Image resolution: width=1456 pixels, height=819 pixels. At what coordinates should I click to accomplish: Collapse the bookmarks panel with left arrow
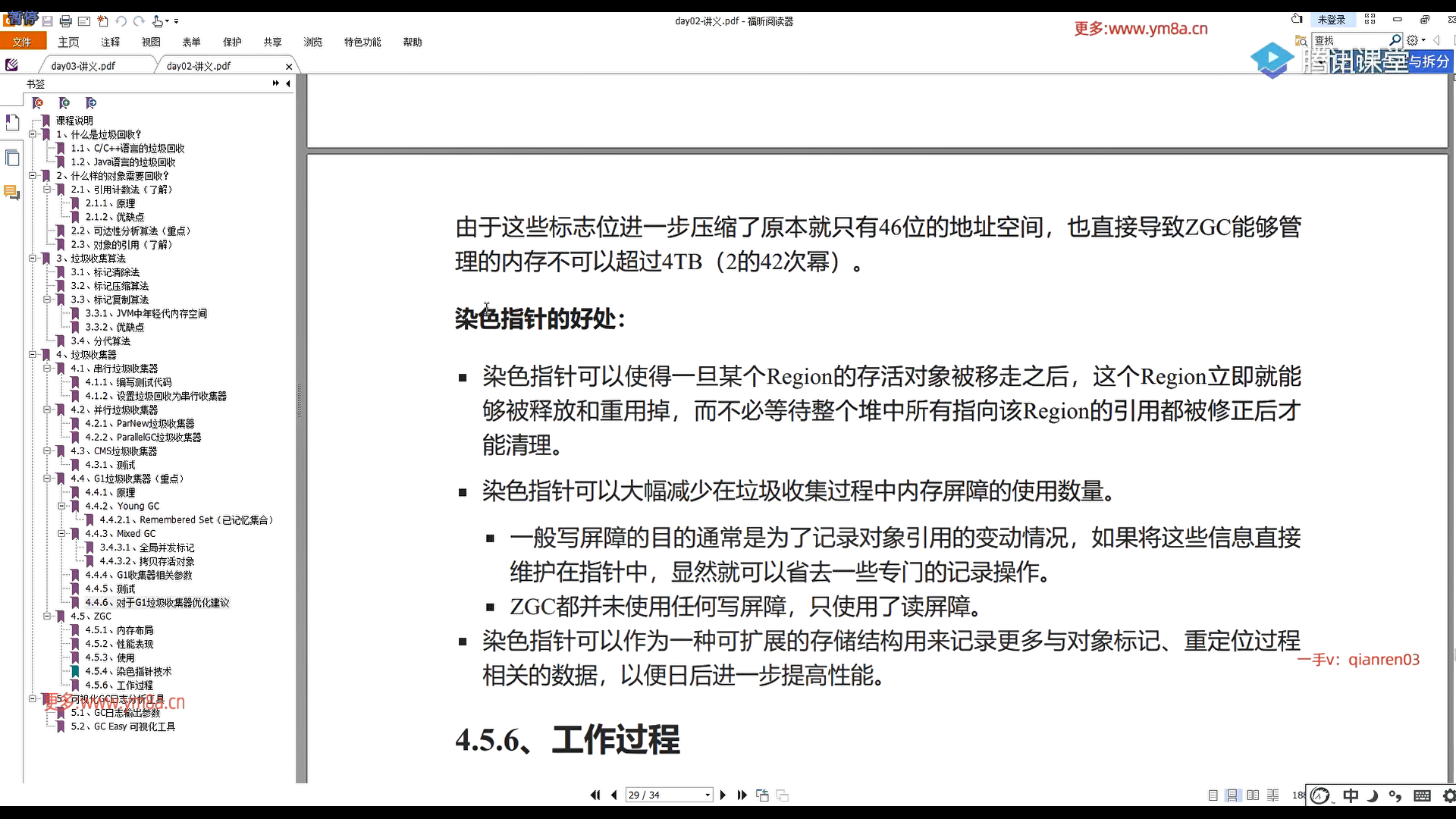[288, 83]
